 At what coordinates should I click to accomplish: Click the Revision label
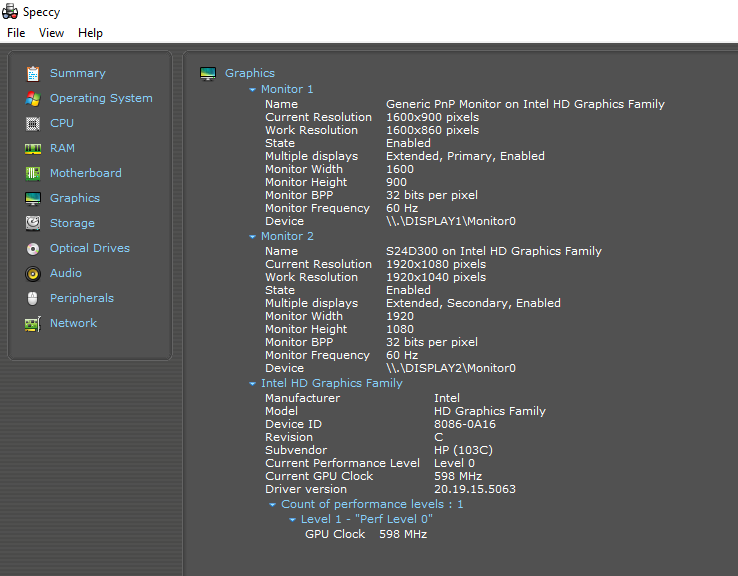pyautogui.click(x=289, y=437)
